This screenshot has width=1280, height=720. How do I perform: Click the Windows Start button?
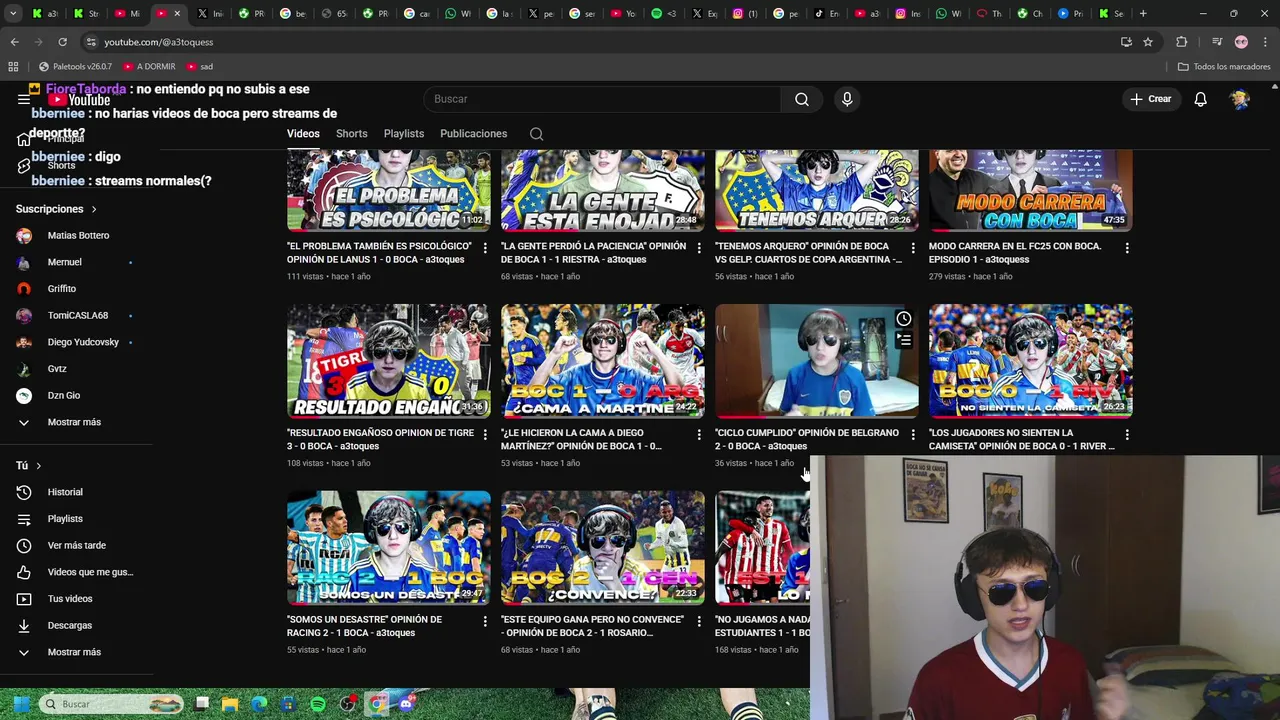click(21, 704)
